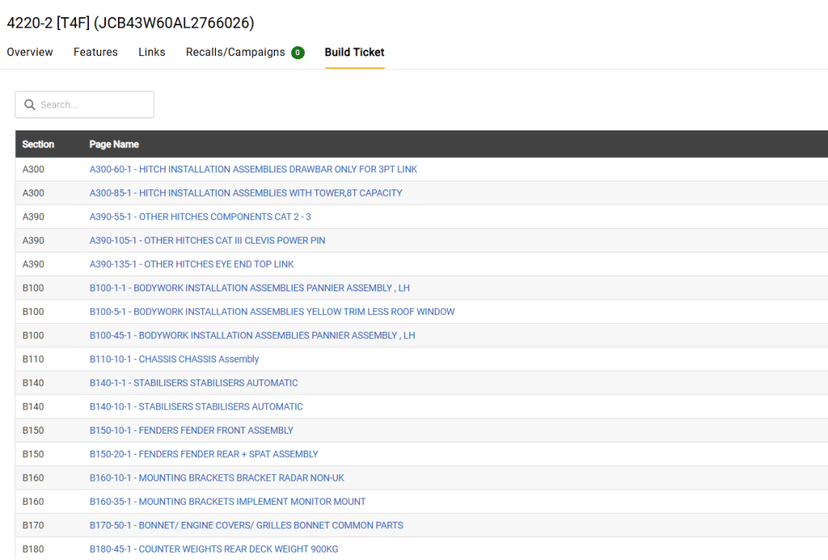
Task: Click the search magnifier icon
Action: click(x=30, y=105)
